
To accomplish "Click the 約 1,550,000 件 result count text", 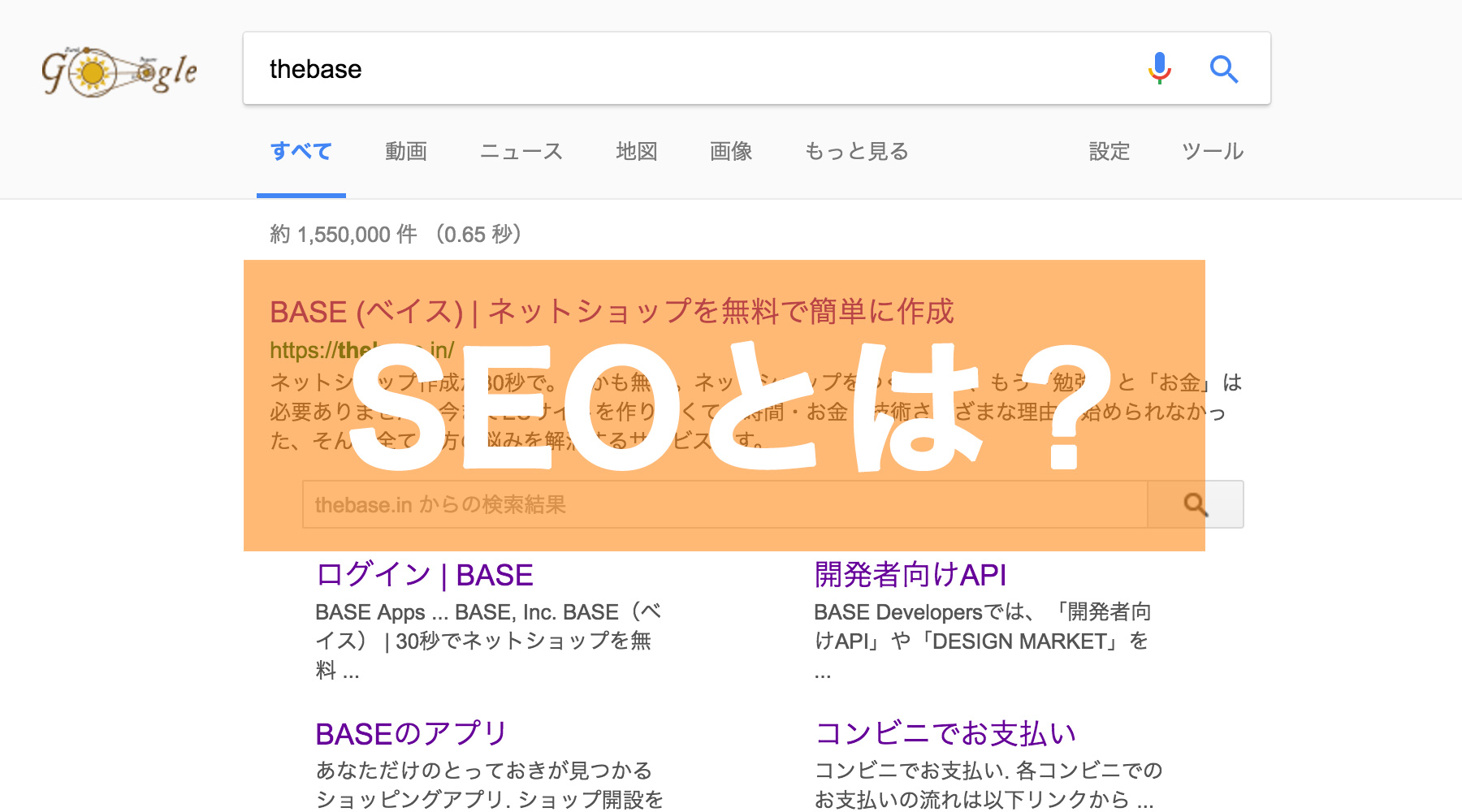I will point(396,235).
